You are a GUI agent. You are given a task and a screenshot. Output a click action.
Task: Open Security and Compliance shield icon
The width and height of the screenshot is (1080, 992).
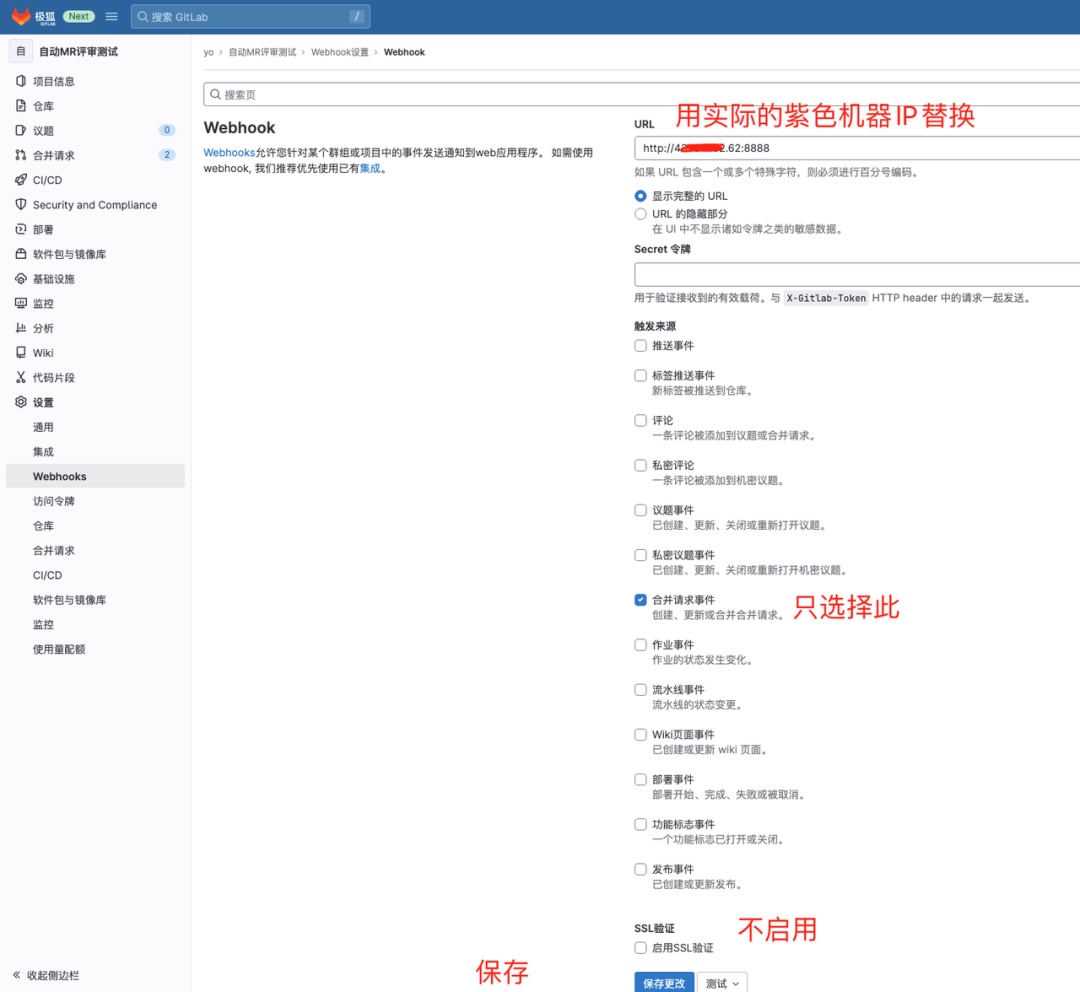pyautogui.click(x=21, y=205)
